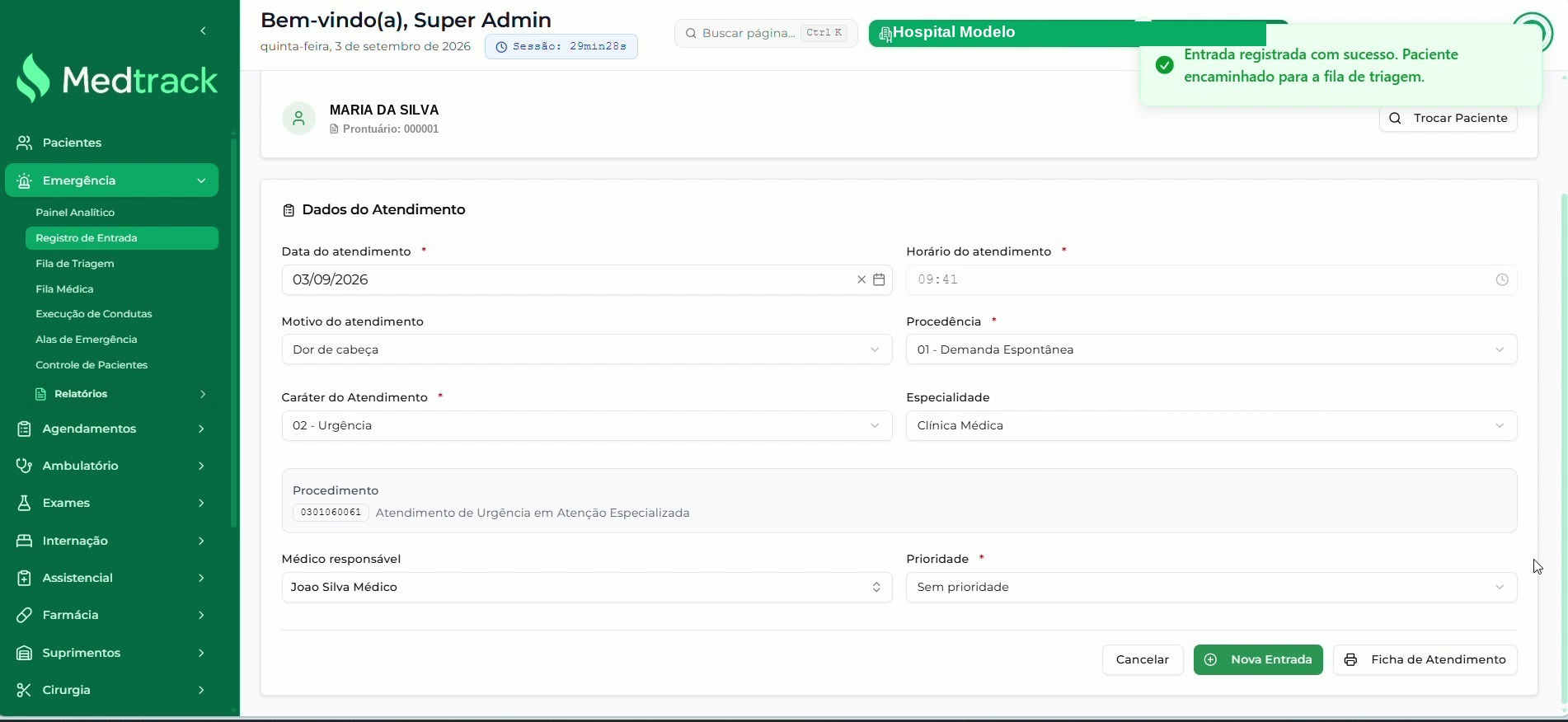Click the Relatórios document icon

(40, 394)
